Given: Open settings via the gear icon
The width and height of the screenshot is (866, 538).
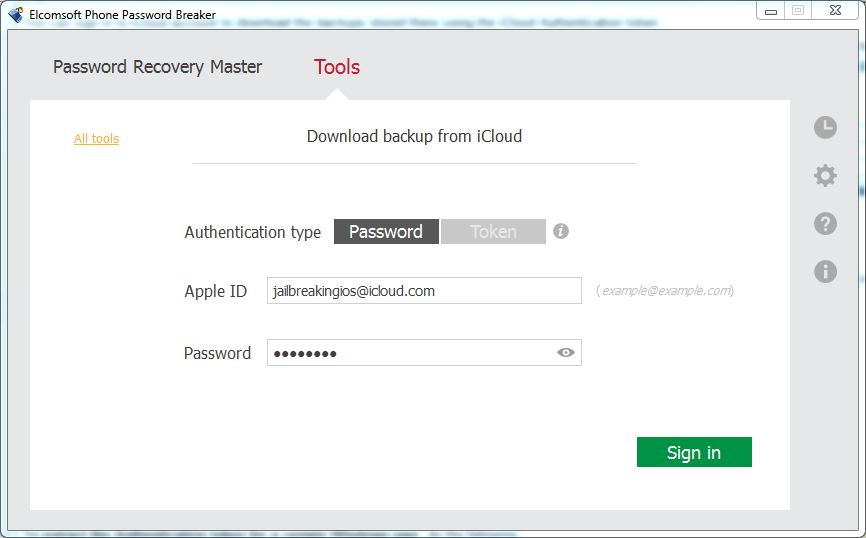Looking at the screenshot, I should click(825, 176).
